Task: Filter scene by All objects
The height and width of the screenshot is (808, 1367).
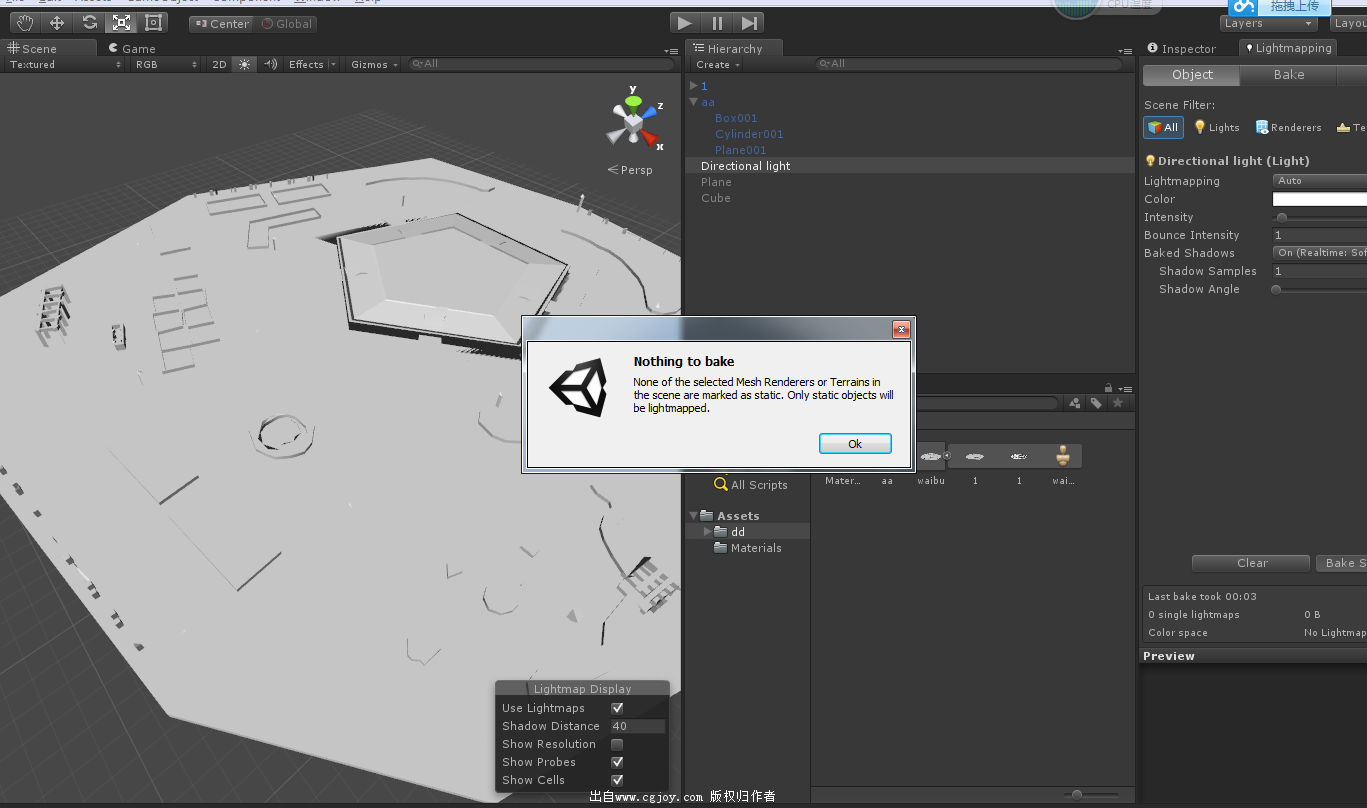Action: coord(1163,127)
